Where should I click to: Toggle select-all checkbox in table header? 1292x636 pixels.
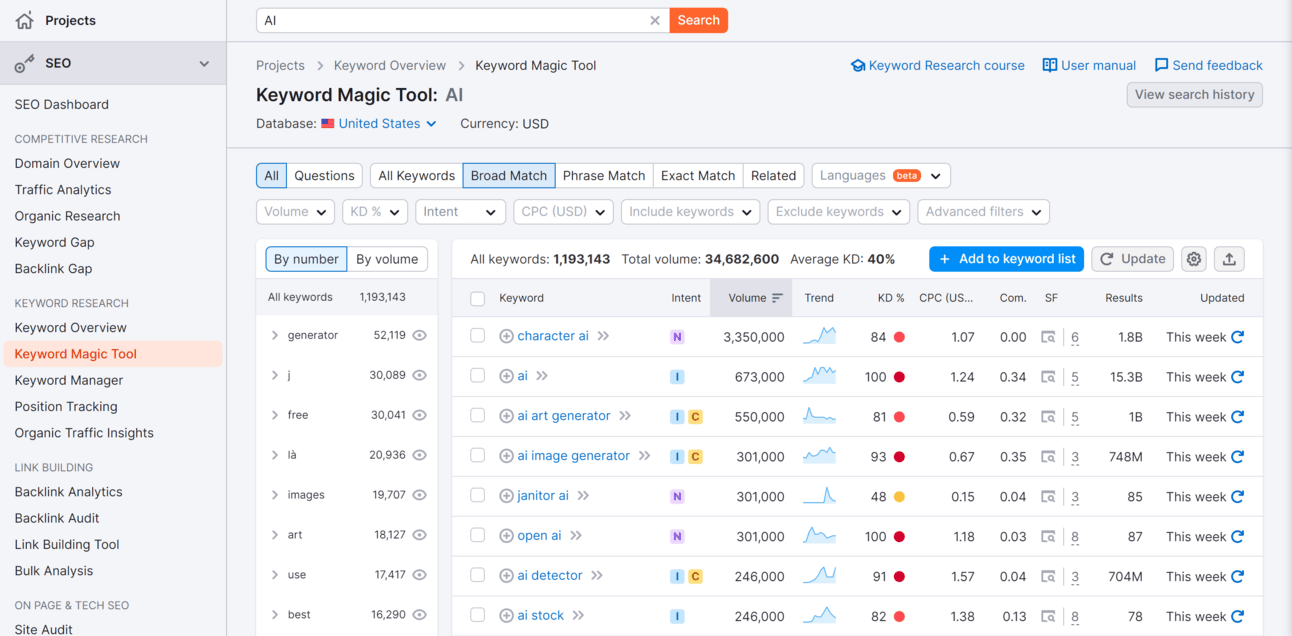[x=478, y=298]
